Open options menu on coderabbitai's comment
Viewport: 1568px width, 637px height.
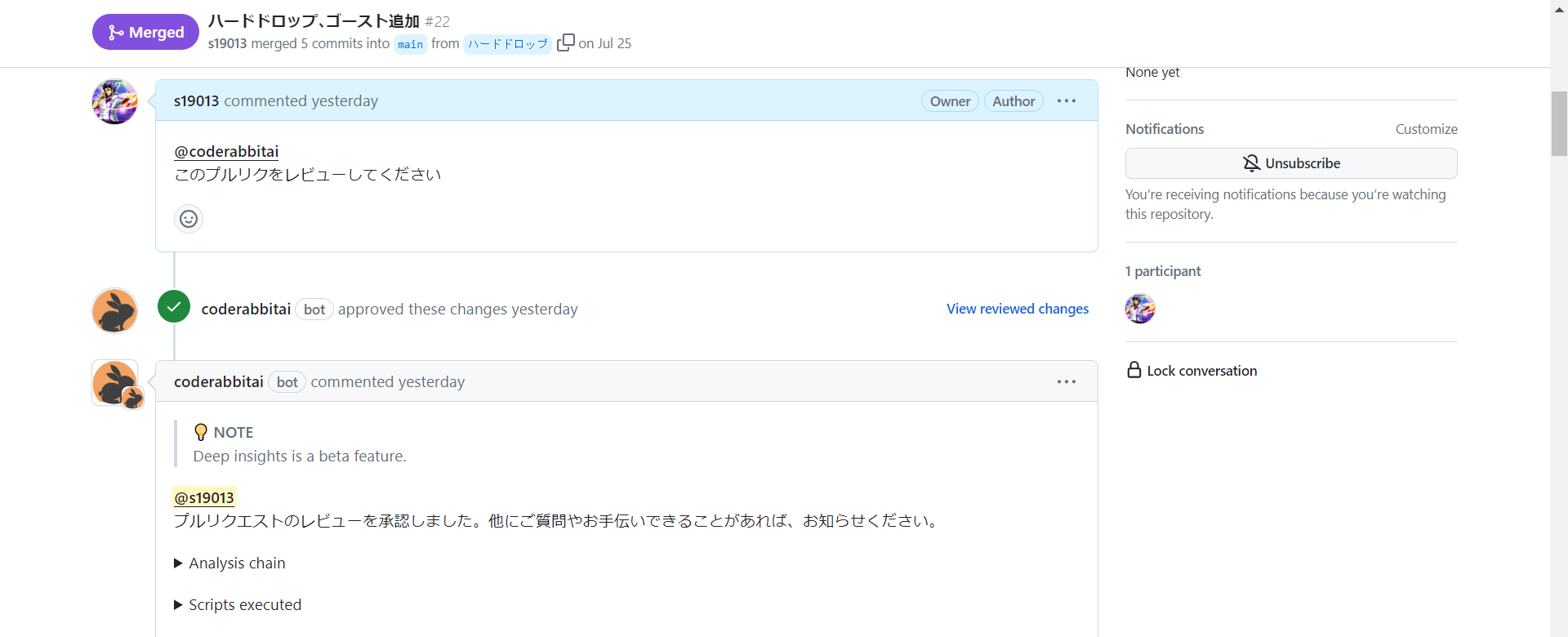(x=1067, y=382)
